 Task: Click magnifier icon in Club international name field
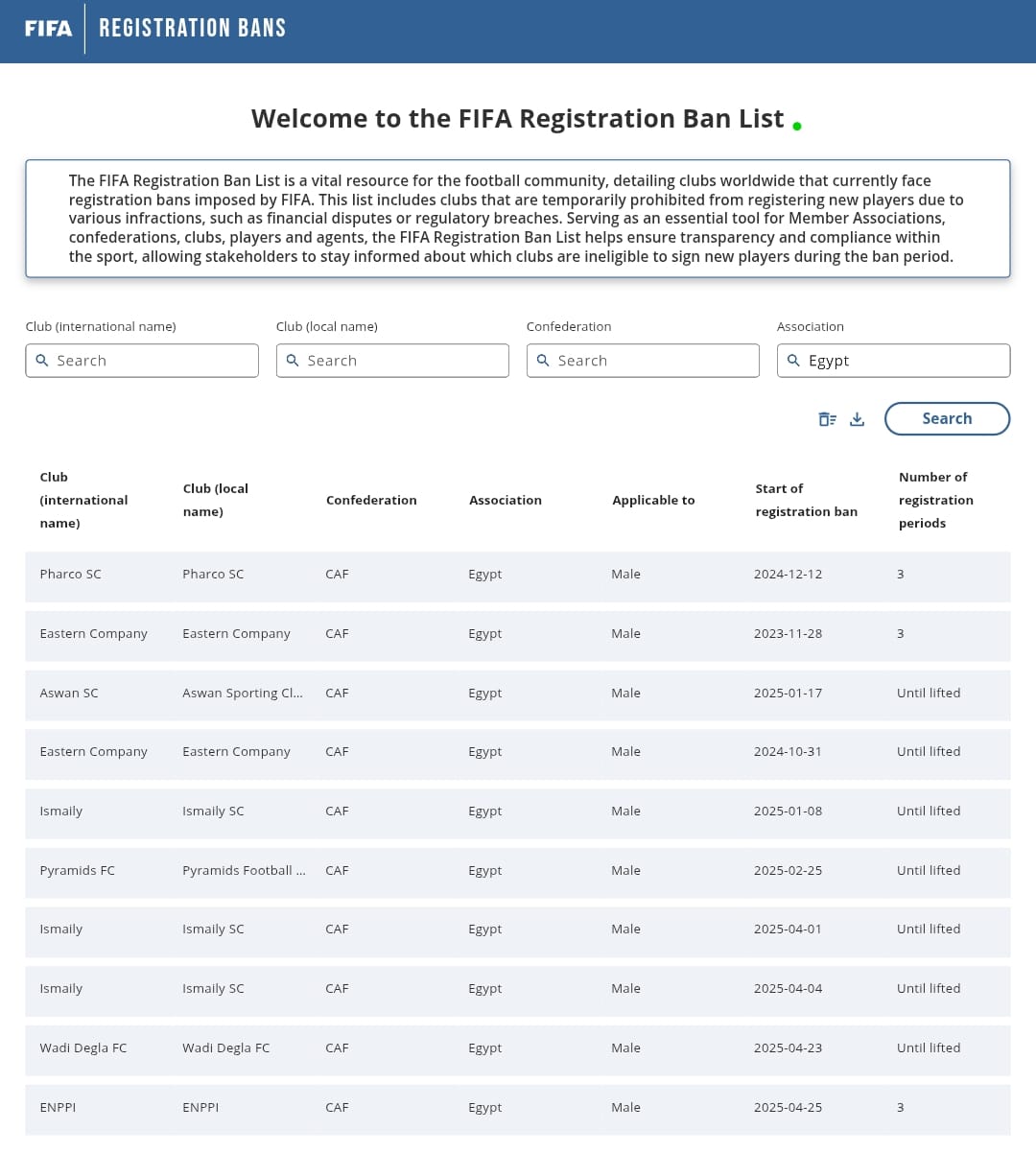click(x=42, y=361)
